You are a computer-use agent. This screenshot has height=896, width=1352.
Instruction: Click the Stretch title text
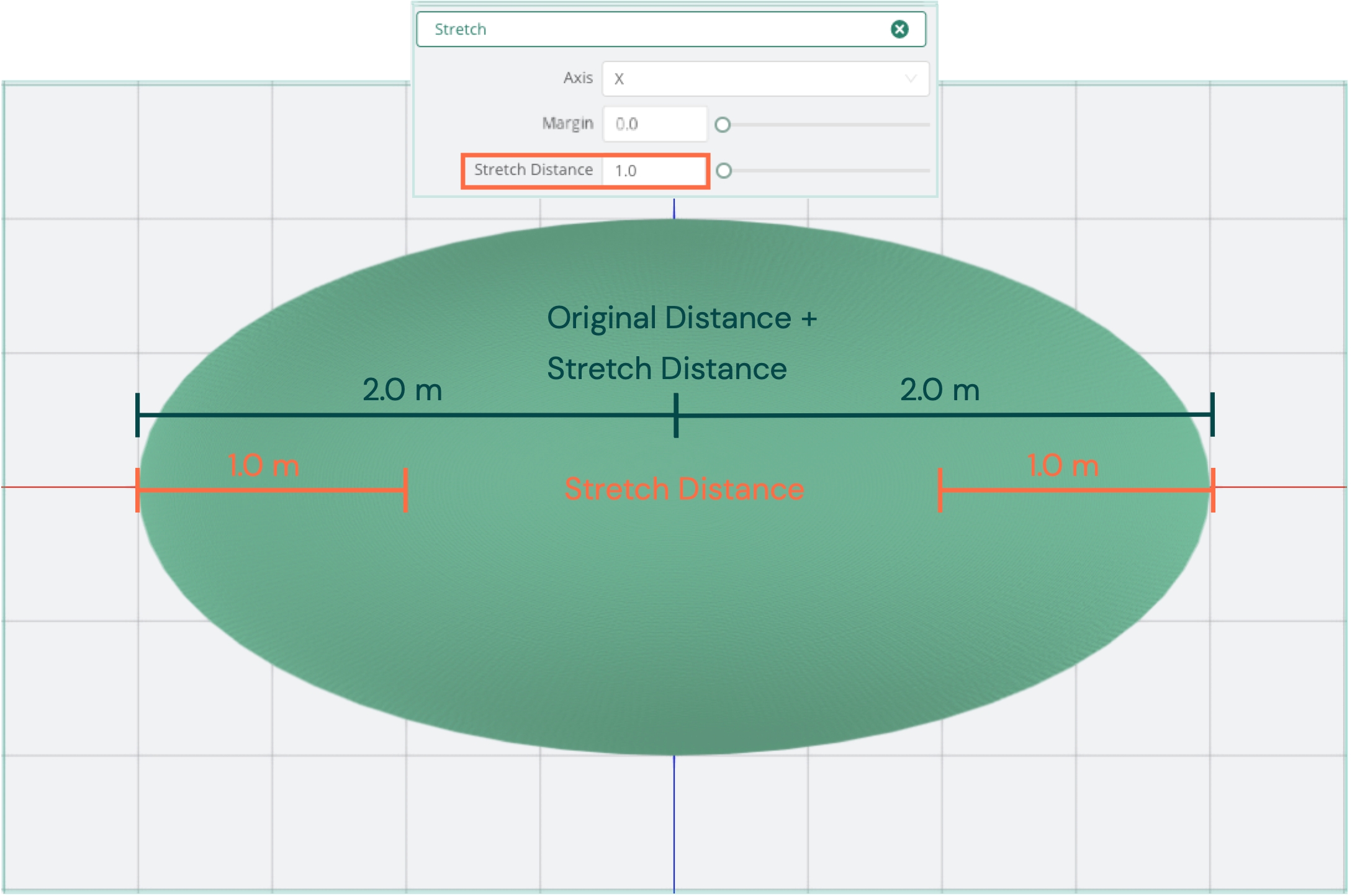pos(460,29)
